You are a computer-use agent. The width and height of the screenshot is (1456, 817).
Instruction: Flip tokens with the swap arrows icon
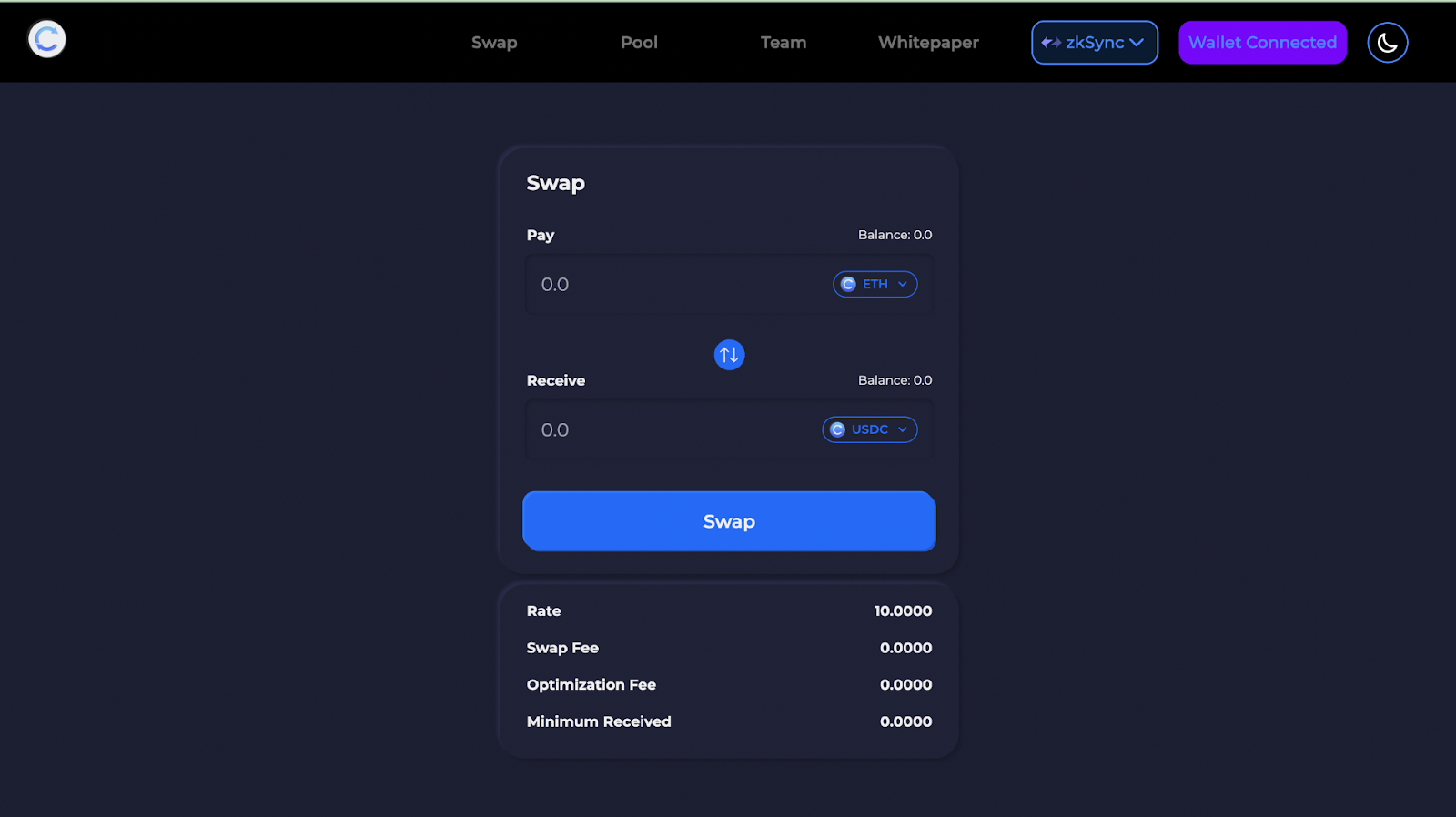click(729, 355)
